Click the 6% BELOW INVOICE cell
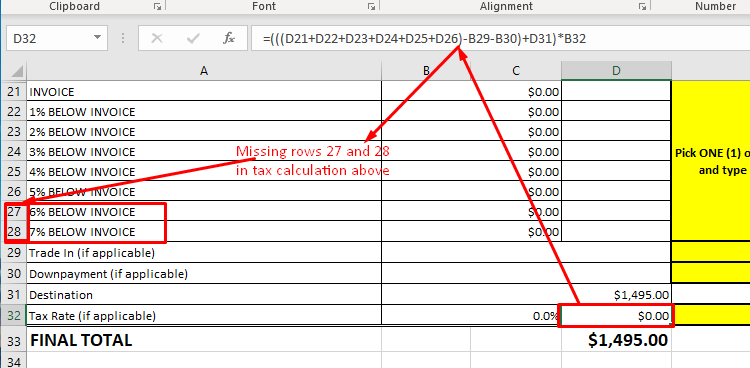 tap(204, 212)
